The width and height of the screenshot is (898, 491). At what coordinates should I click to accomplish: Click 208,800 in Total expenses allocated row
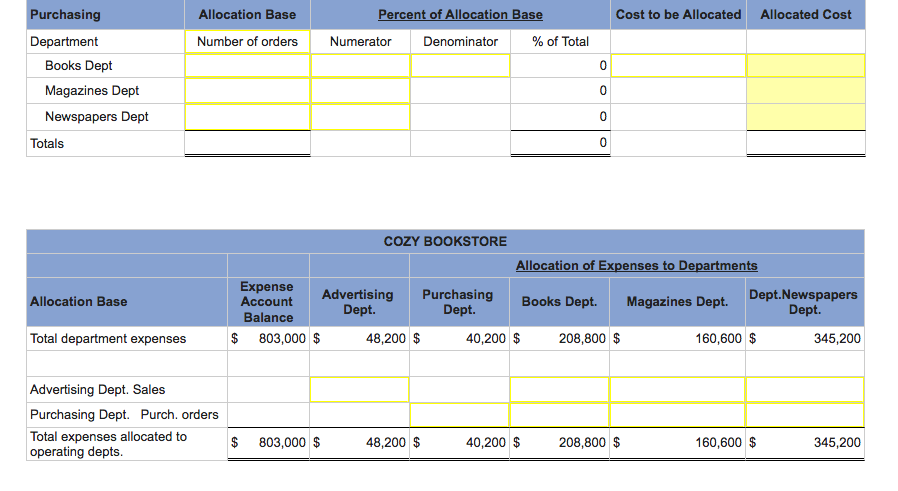(x=582, y=442)
